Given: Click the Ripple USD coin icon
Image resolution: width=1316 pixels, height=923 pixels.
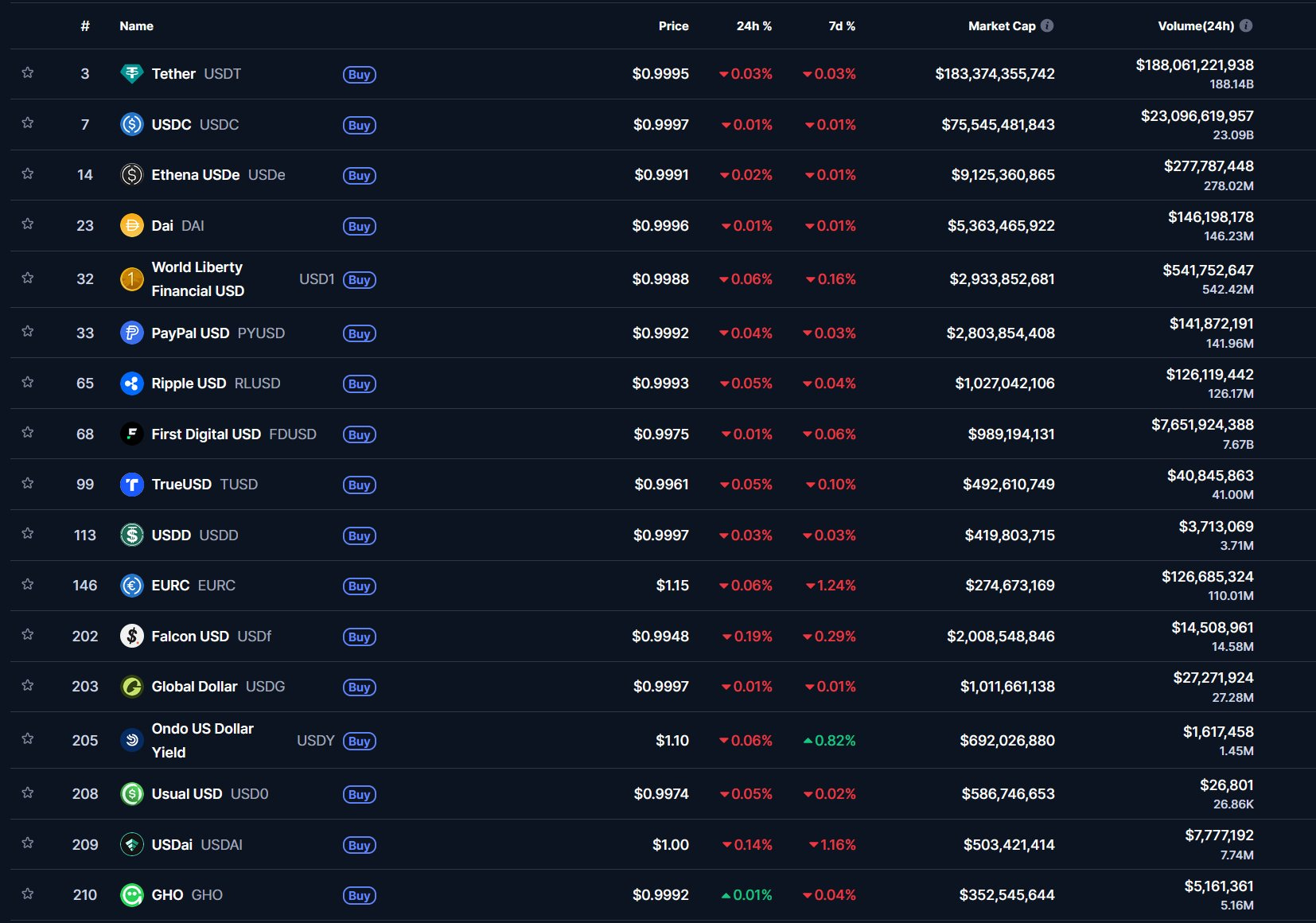Looking at the screenshot, I should pyautogui.click(x=131, y=383).
